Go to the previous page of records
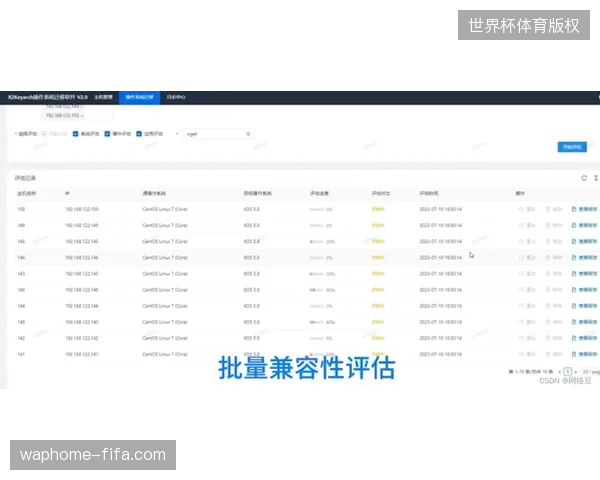Screen dimensions: 600x480 (x=560, y=372)
